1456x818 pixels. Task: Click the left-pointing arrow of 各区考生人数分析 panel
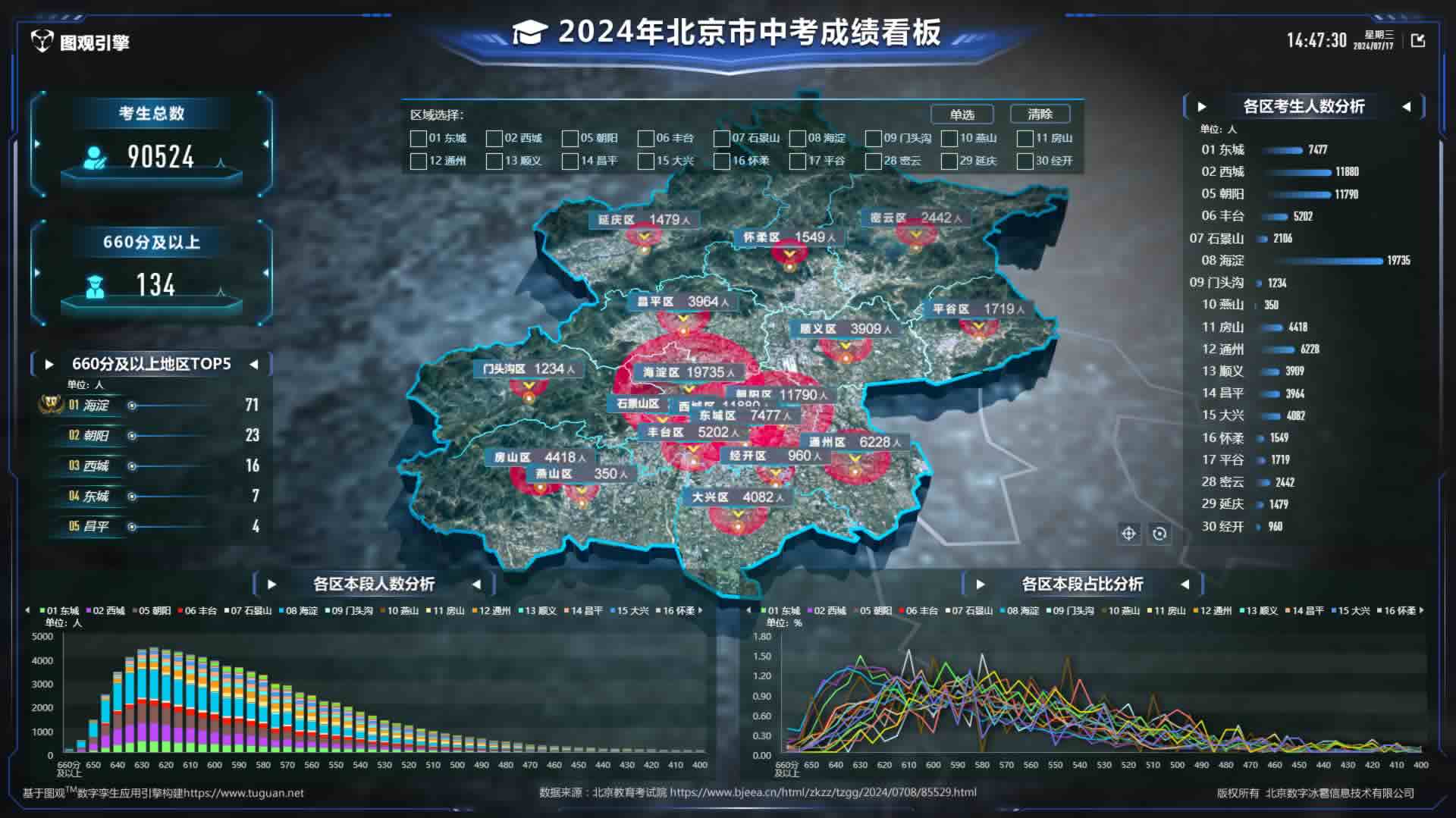pos(1407,107)
